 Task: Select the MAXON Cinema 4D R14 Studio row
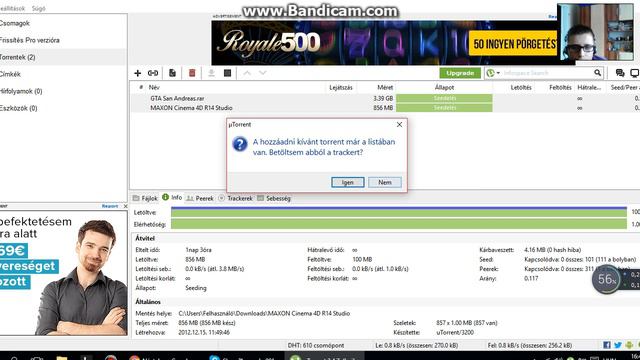coord(385,108)
